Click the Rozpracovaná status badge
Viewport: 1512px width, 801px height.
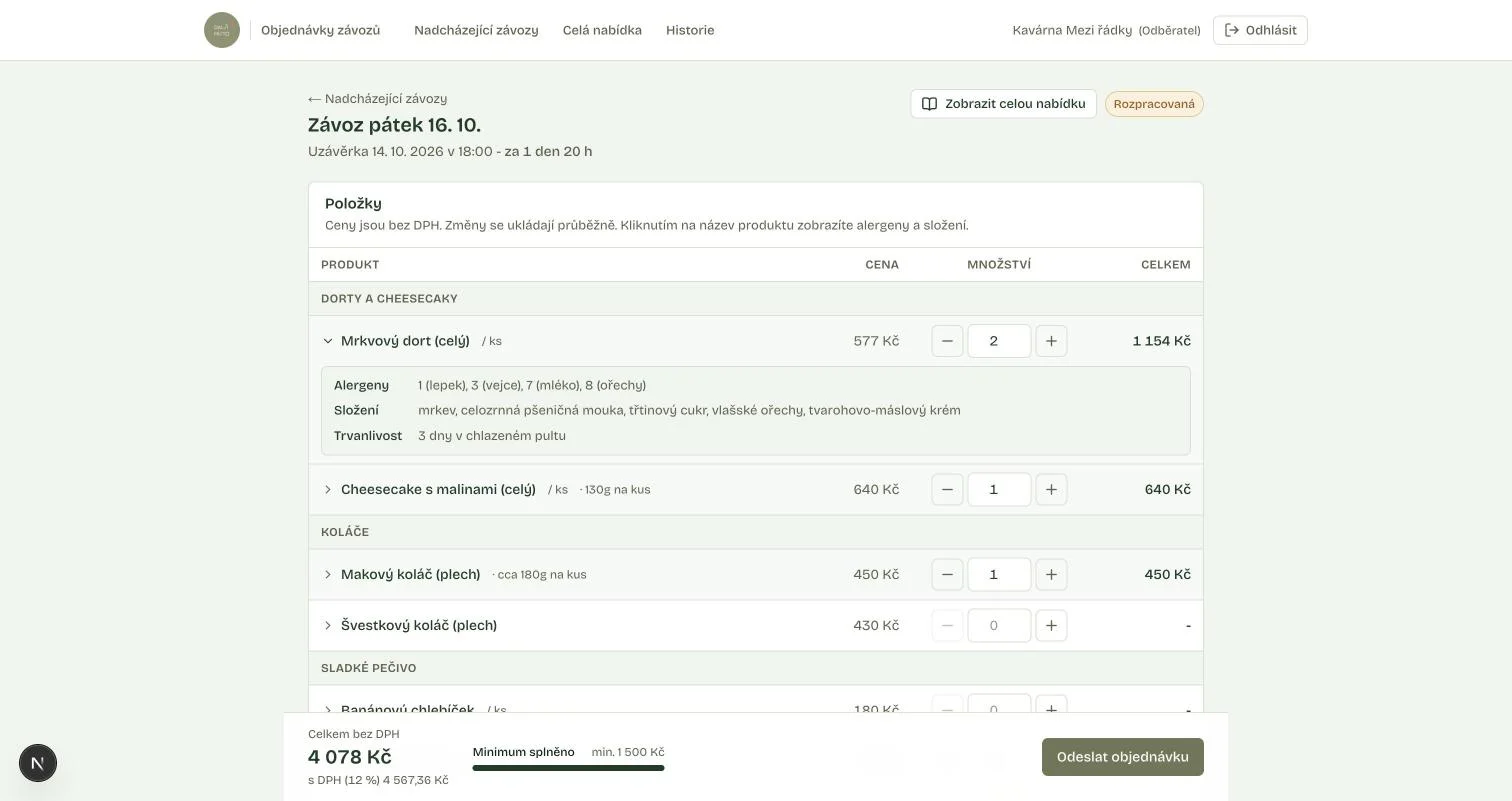[1154, 104]
